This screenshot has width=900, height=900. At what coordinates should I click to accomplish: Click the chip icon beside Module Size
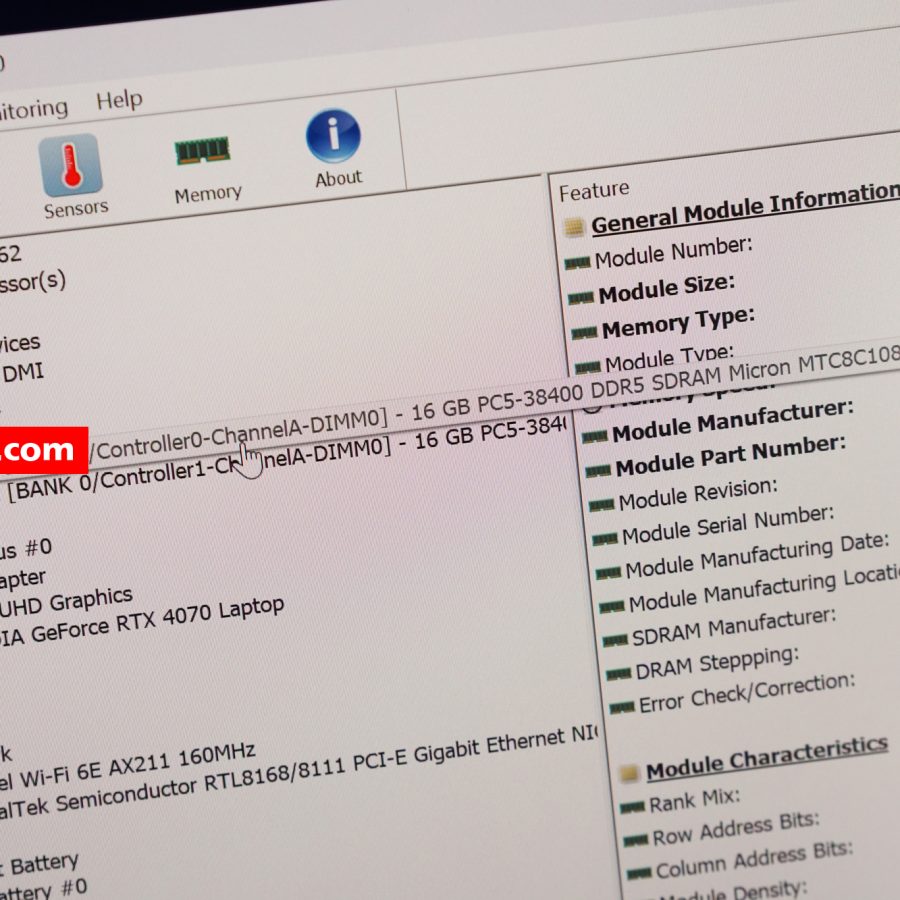581,298
